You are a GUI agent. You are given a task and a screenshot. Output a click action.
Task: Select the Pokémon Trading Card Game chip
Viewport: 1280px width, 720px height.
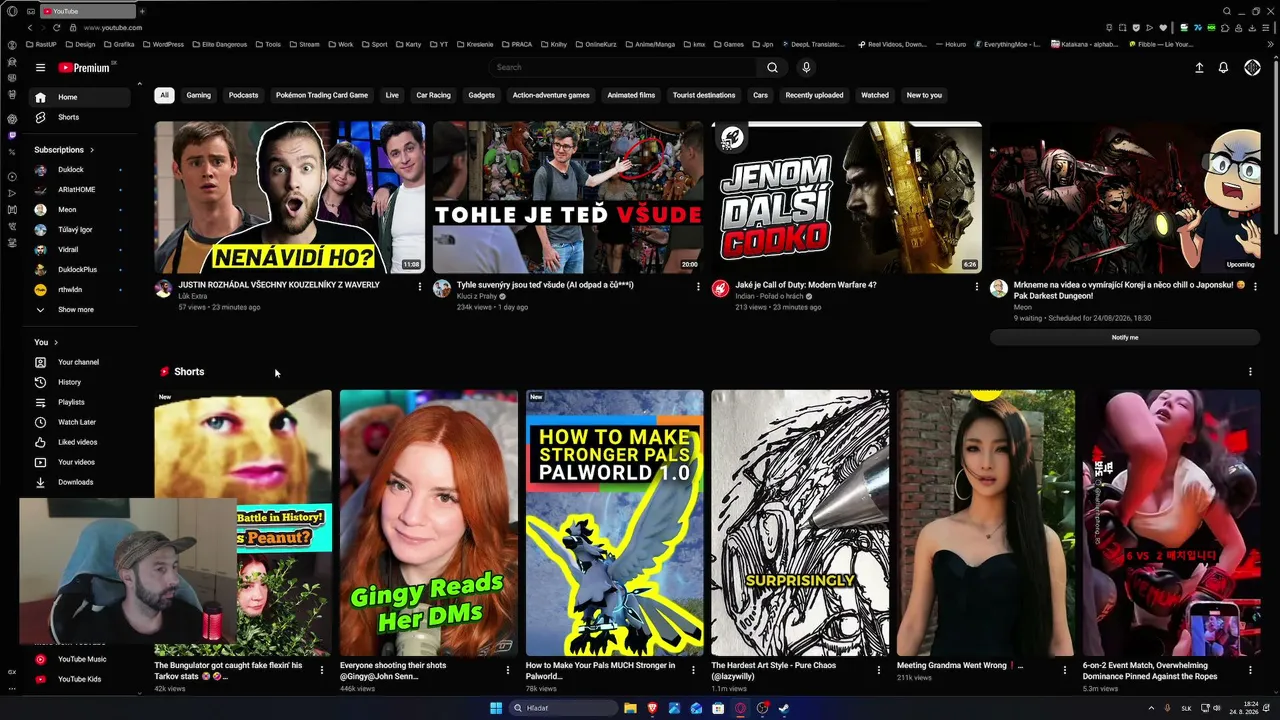tap(322, 95)
